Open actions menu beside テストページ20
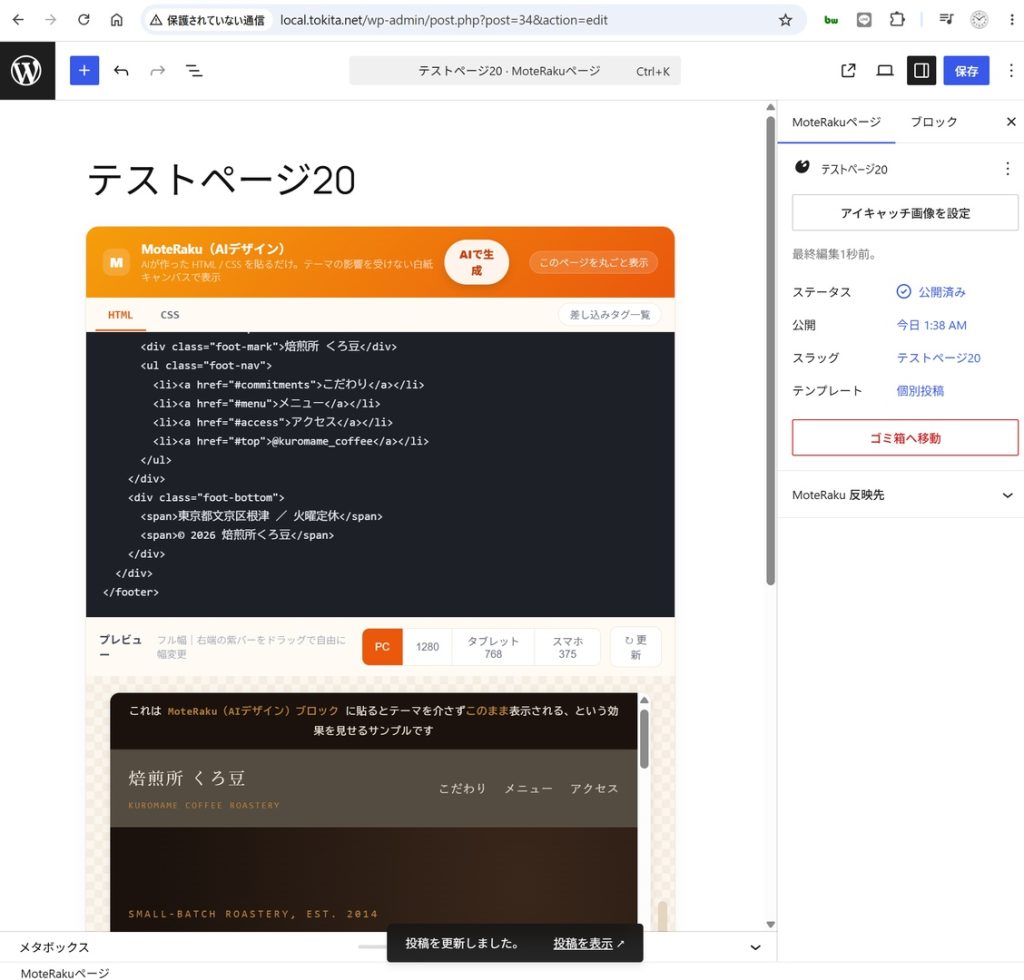Screen dimensions: 1024x980 pos(1008,169)
